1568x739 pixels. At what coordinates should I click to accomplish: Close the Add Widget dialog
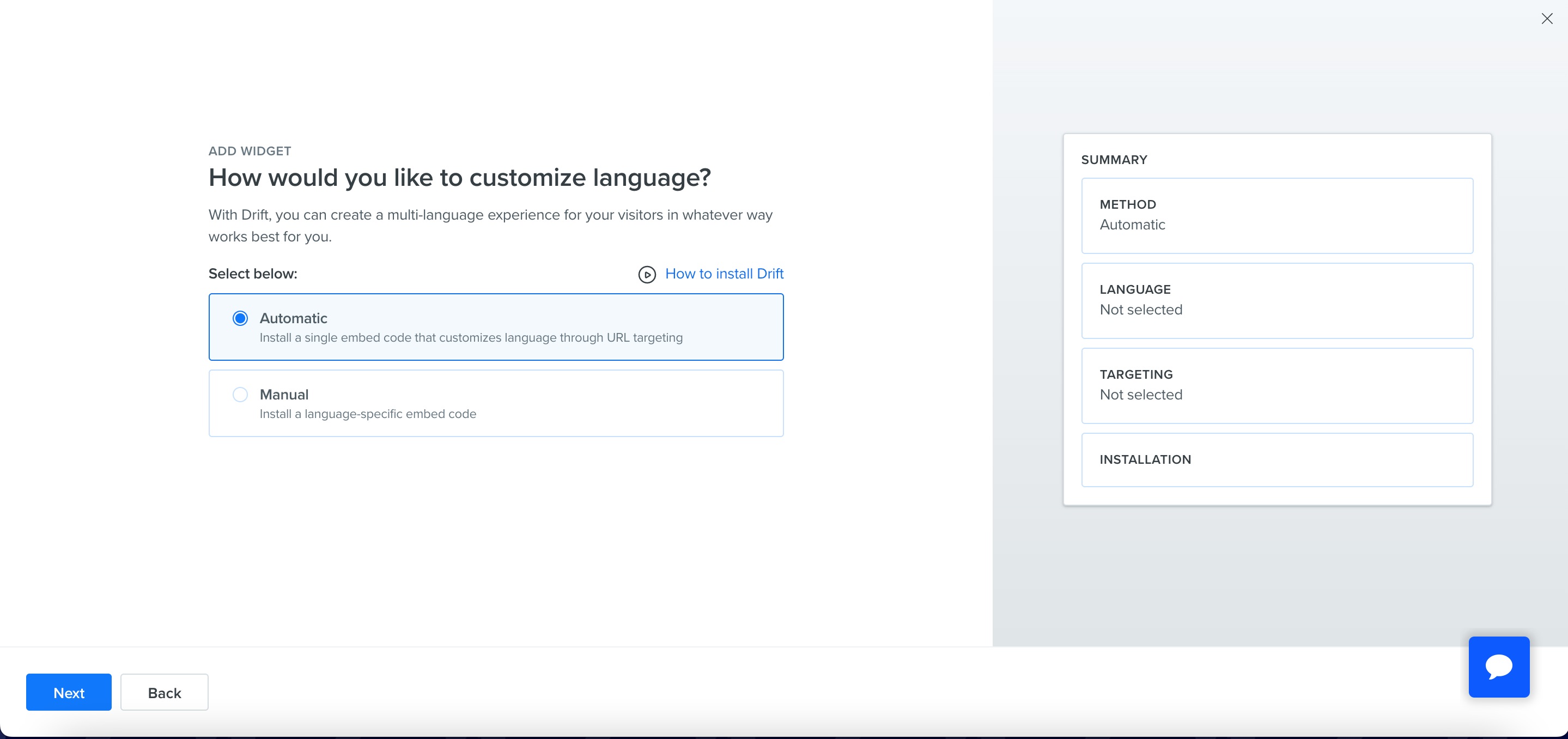[1547, 19]
